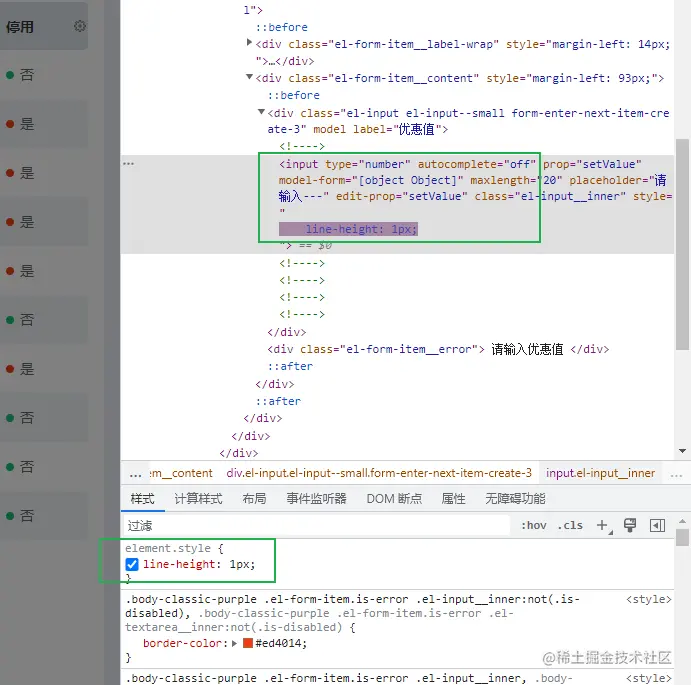Viewport: 691px width, 685px height.
Task: Click the DOM tree scroll-down arrow
Action: coord(683,451)
